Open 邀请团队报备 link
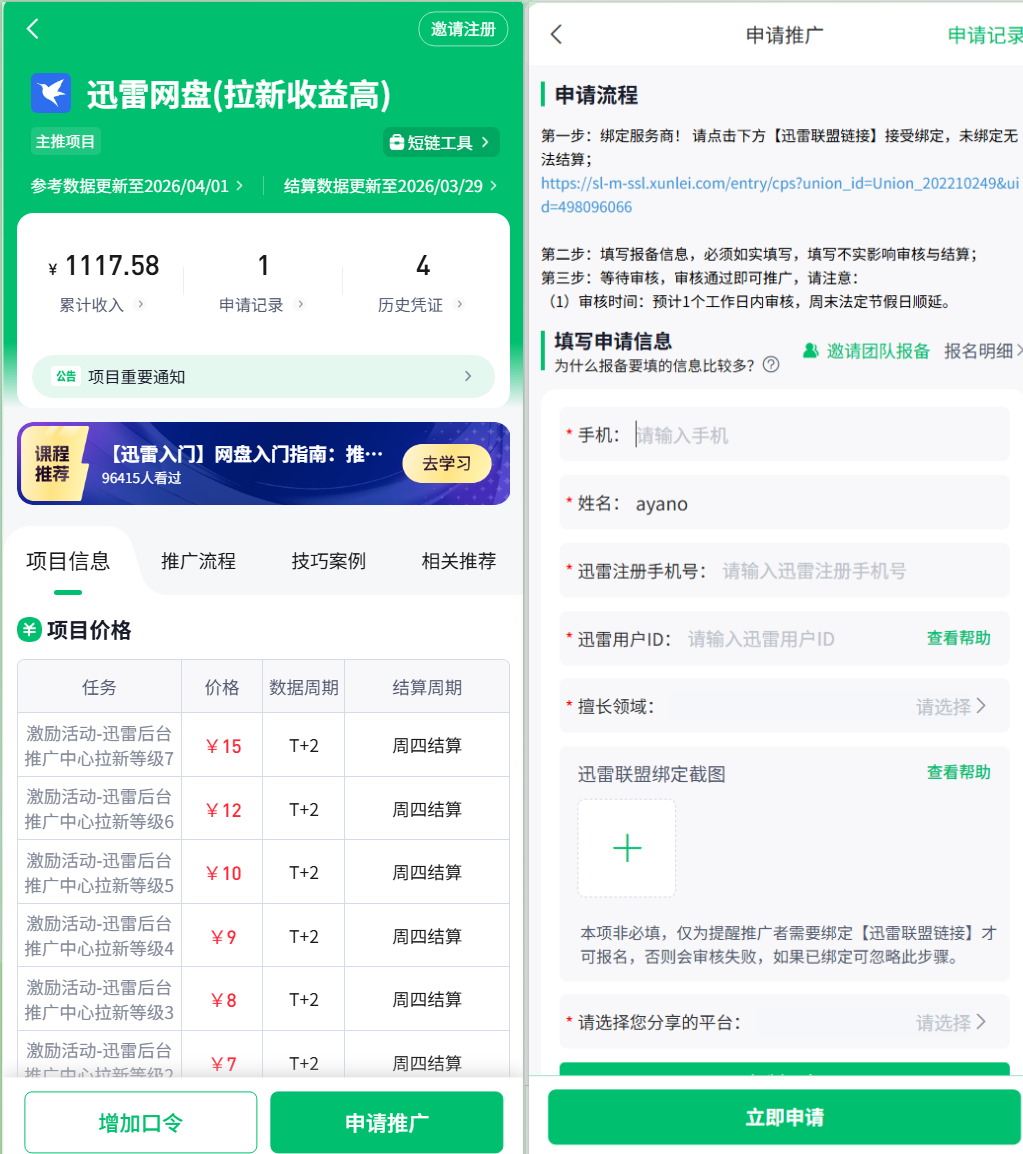 click(866, 351)
